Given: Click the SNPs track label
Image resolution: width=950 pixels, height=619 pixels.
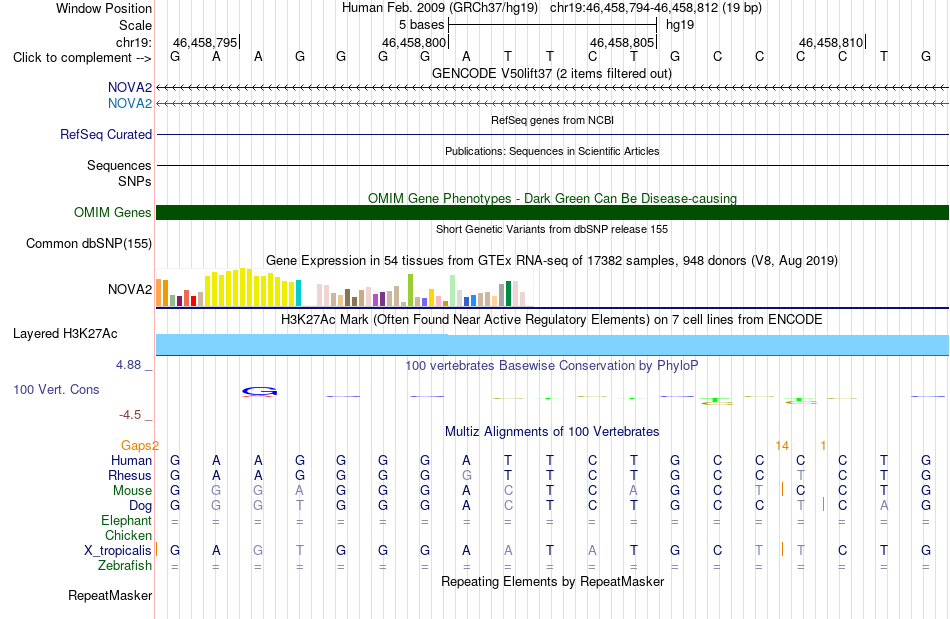Looking at the screenshot, I should [x=135, y=181].
